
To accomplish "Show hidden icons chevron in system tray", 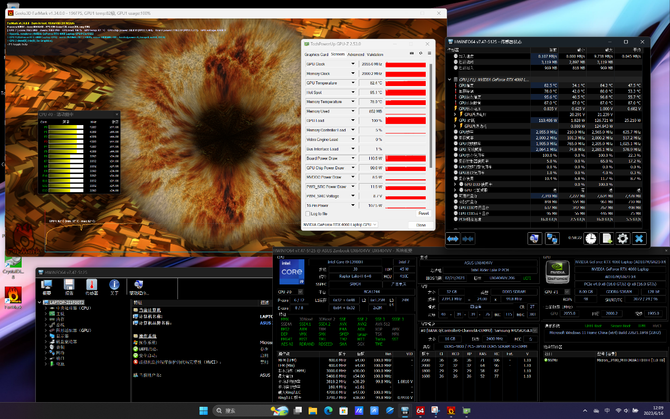I will point(585,410).
